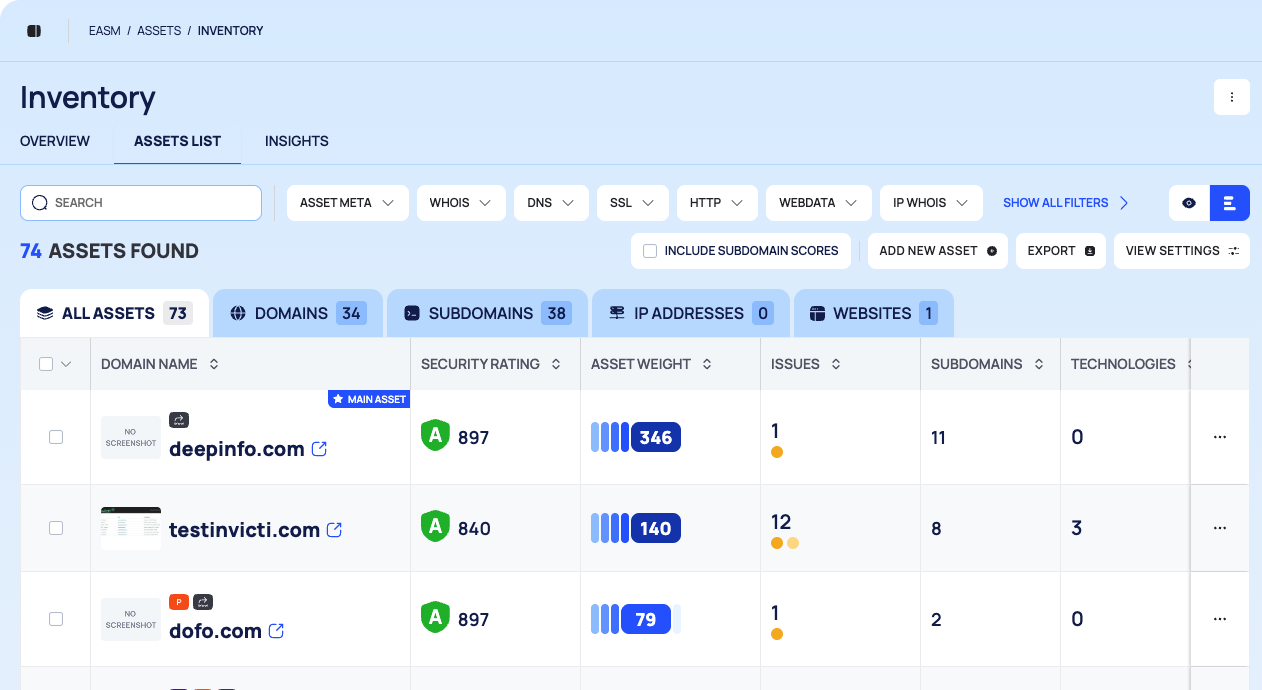The height and width of the screenshot is (690, 1262).
Task: Click the orange issue dot for deepinfo.com
Action: 777,452
